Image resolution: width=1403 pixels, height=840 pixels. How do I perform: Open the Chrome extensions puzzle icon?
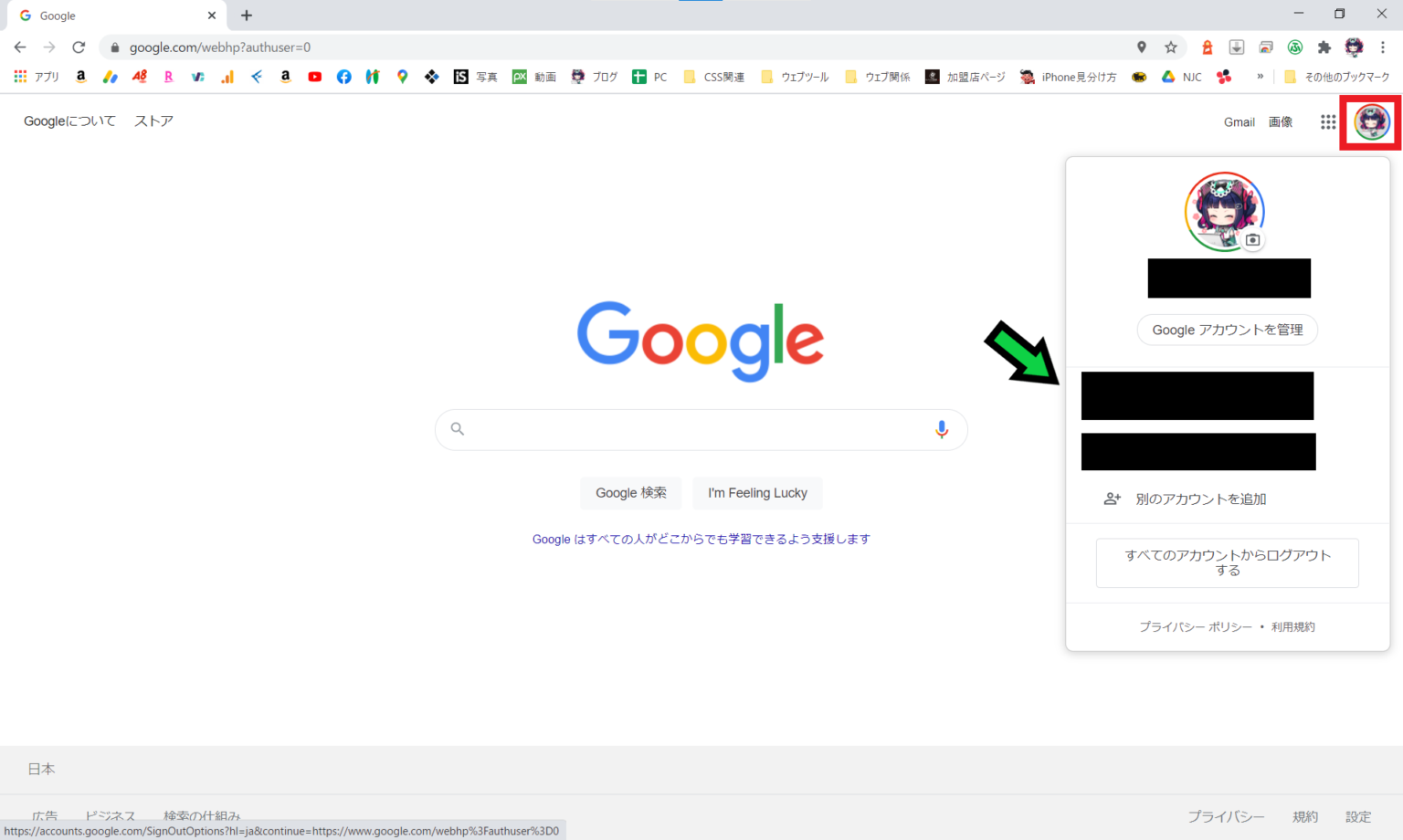click(x=1324, y=47)
